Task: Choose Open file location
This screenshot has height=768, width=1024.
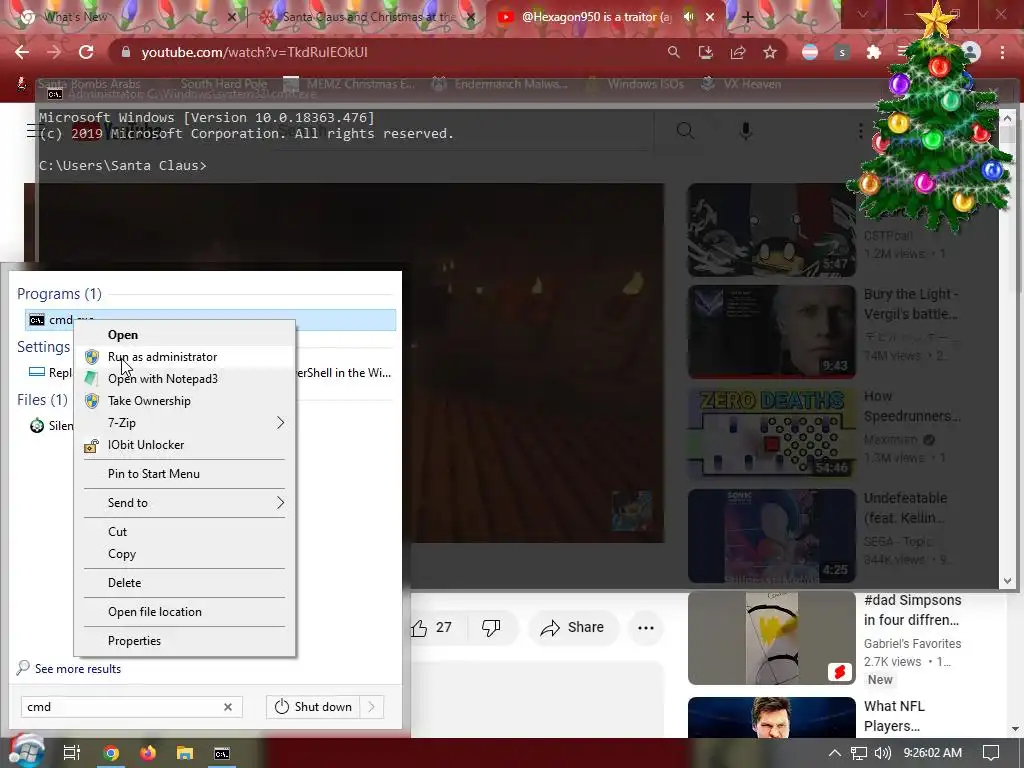Action: 185,612
